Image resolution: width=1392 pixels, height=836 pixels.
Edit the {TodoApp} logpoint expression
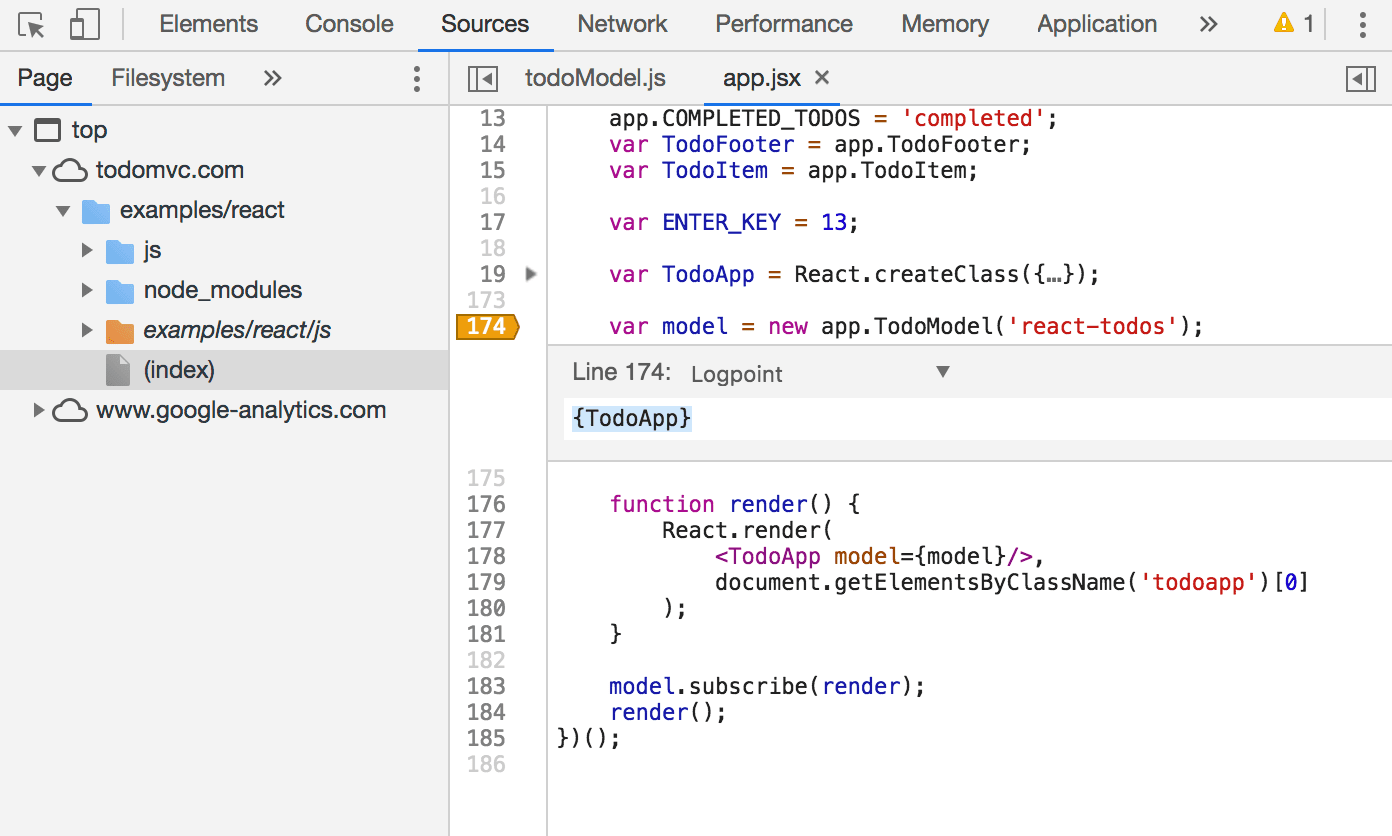(630, 418)
